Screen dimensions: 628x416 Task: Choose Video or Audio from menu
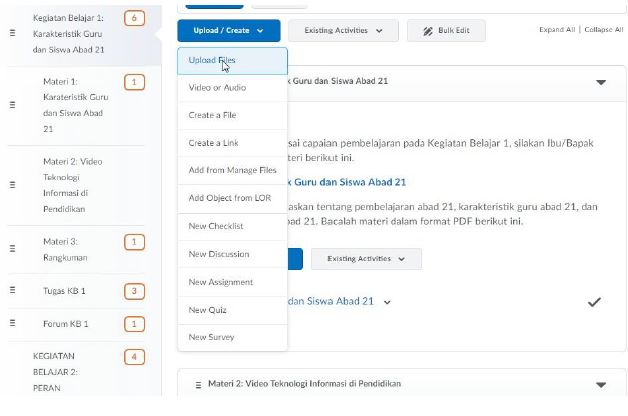pyautogui.click(x=232, y=88)
